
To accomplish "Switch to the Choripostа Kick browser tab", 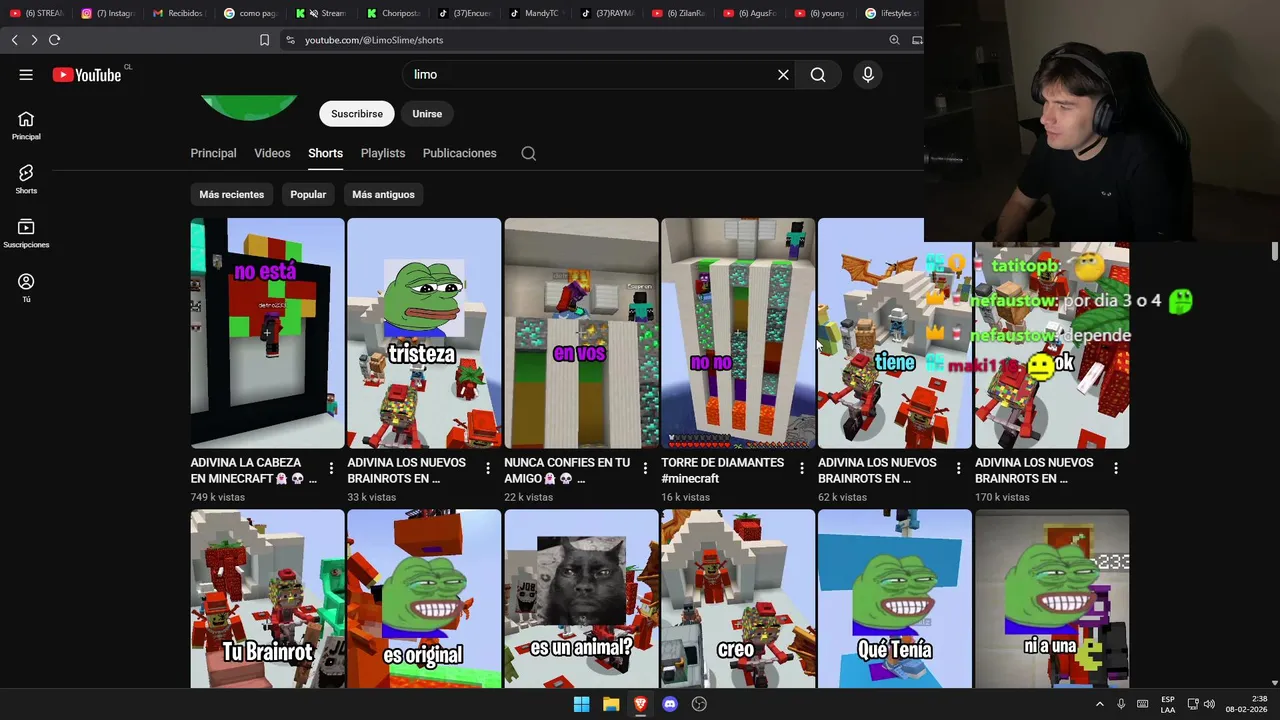I will [x=393, y=13].
